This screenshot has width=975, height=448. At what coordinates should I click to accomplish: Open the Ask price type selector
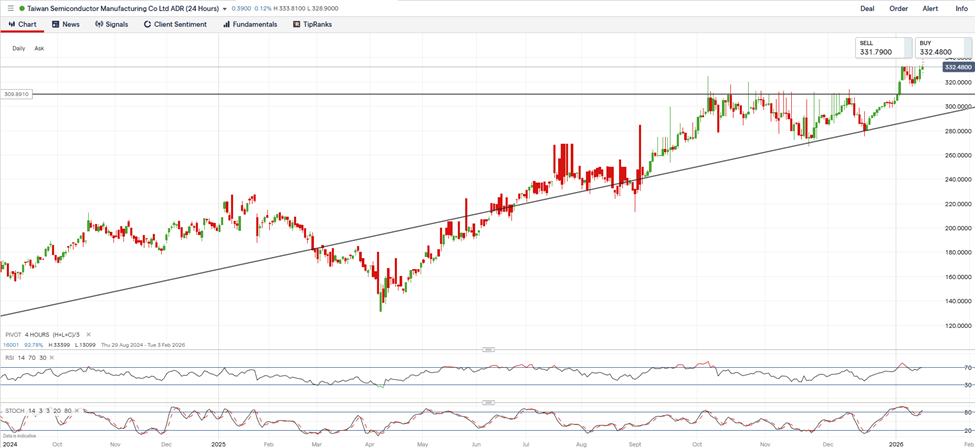[x=39, y=49]
